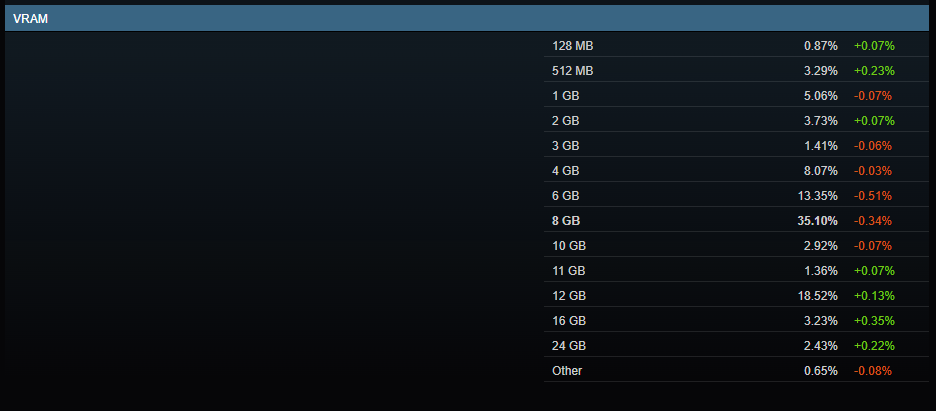Viewport: 936px width, 411px height.
Task: Click the 6 GB entry
Action: [x=736, y=196]
